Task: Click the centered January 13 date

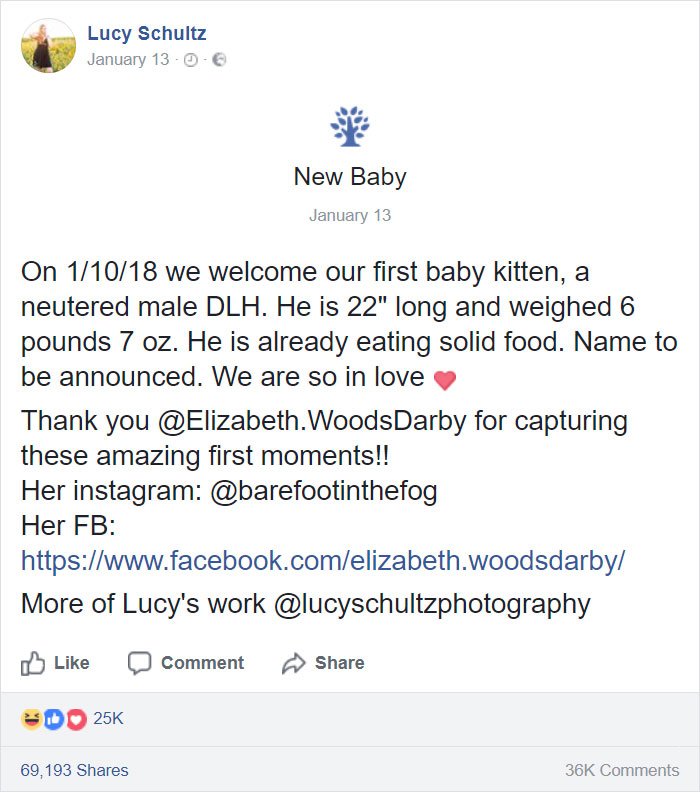Action: tap(350, 215)
